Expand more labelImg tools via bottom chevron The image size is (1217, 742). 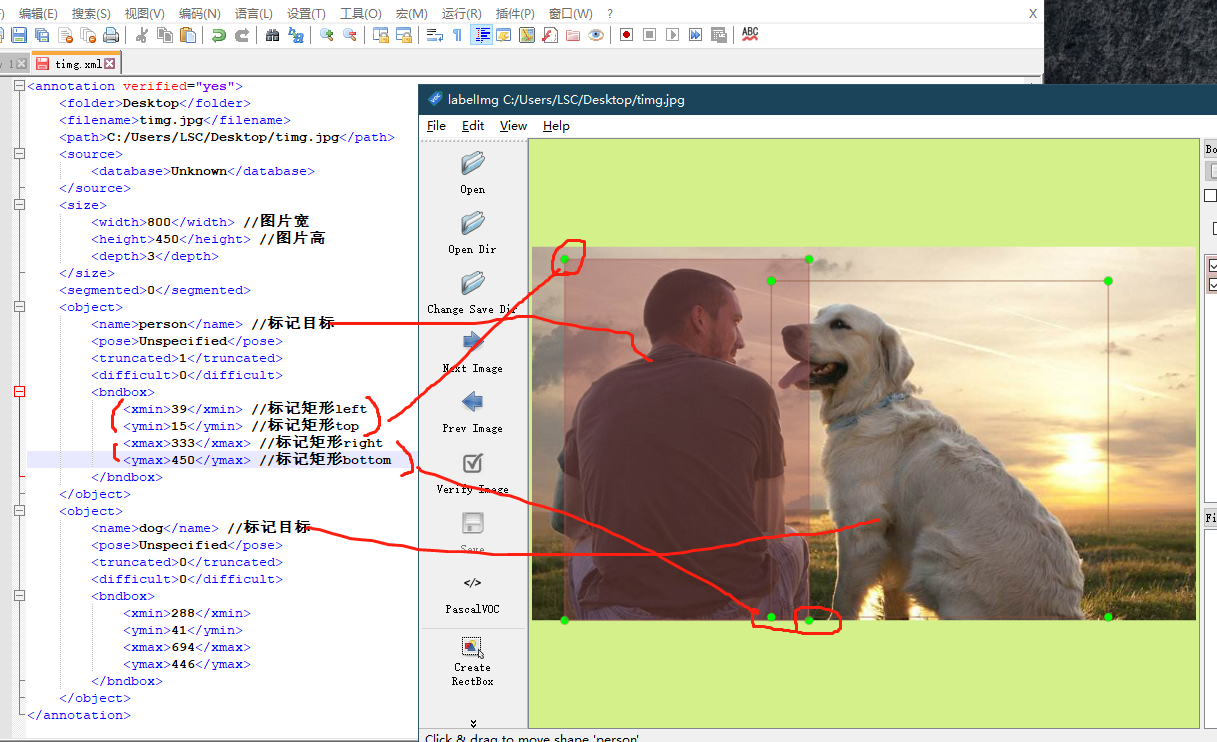(x=473, y=723)
